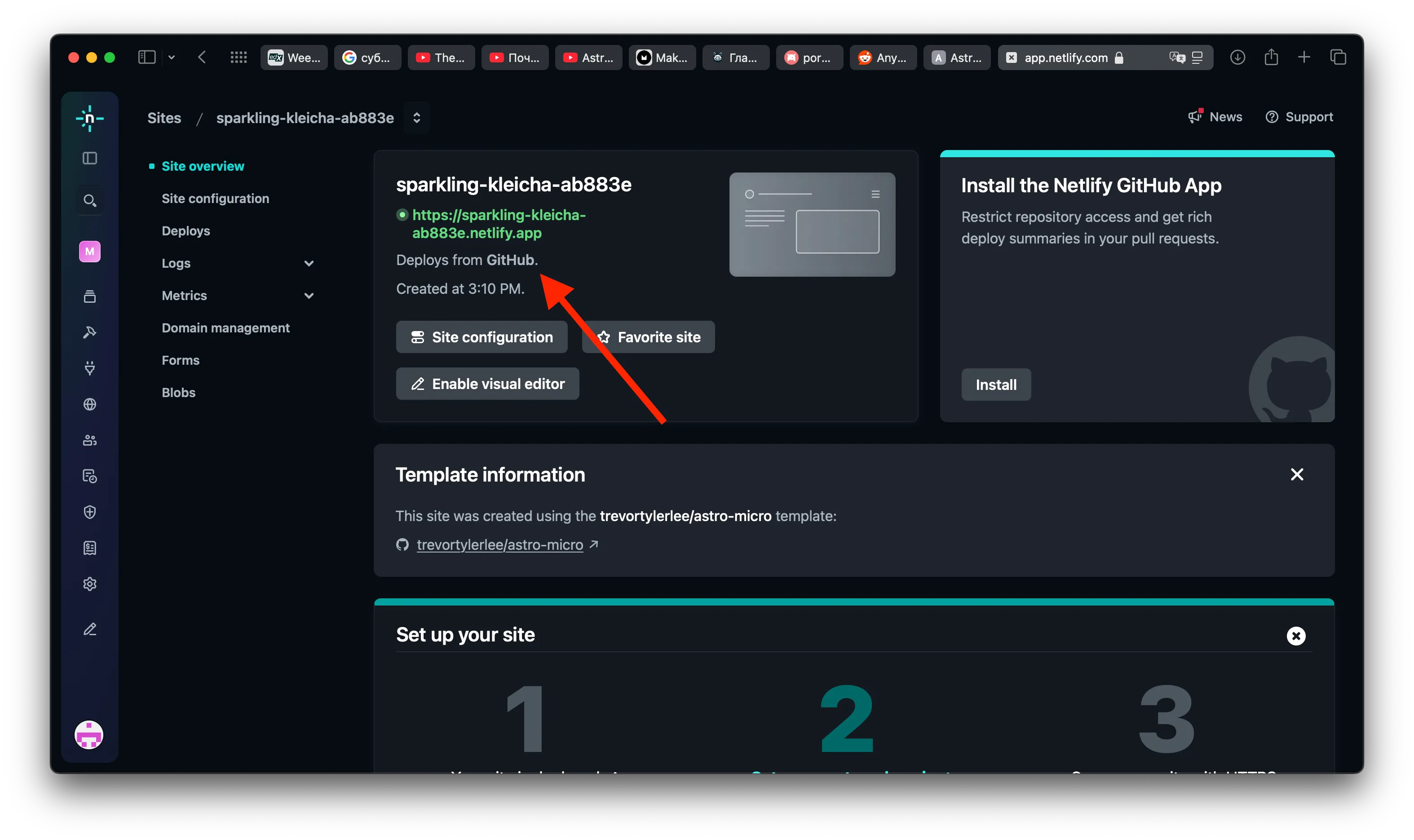The image size is (1414, 840).
Task: Open visual editor via sidebar pencil icon
Action: (89, 629)
